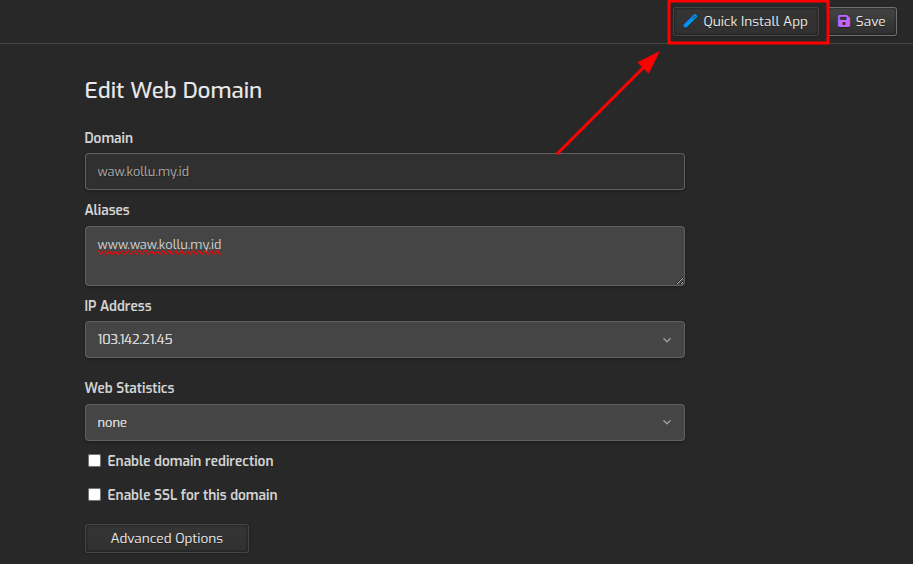Tick the Enable SSL for this domain checkbox
The image size is (913, 564).
[x=95, y=495]
